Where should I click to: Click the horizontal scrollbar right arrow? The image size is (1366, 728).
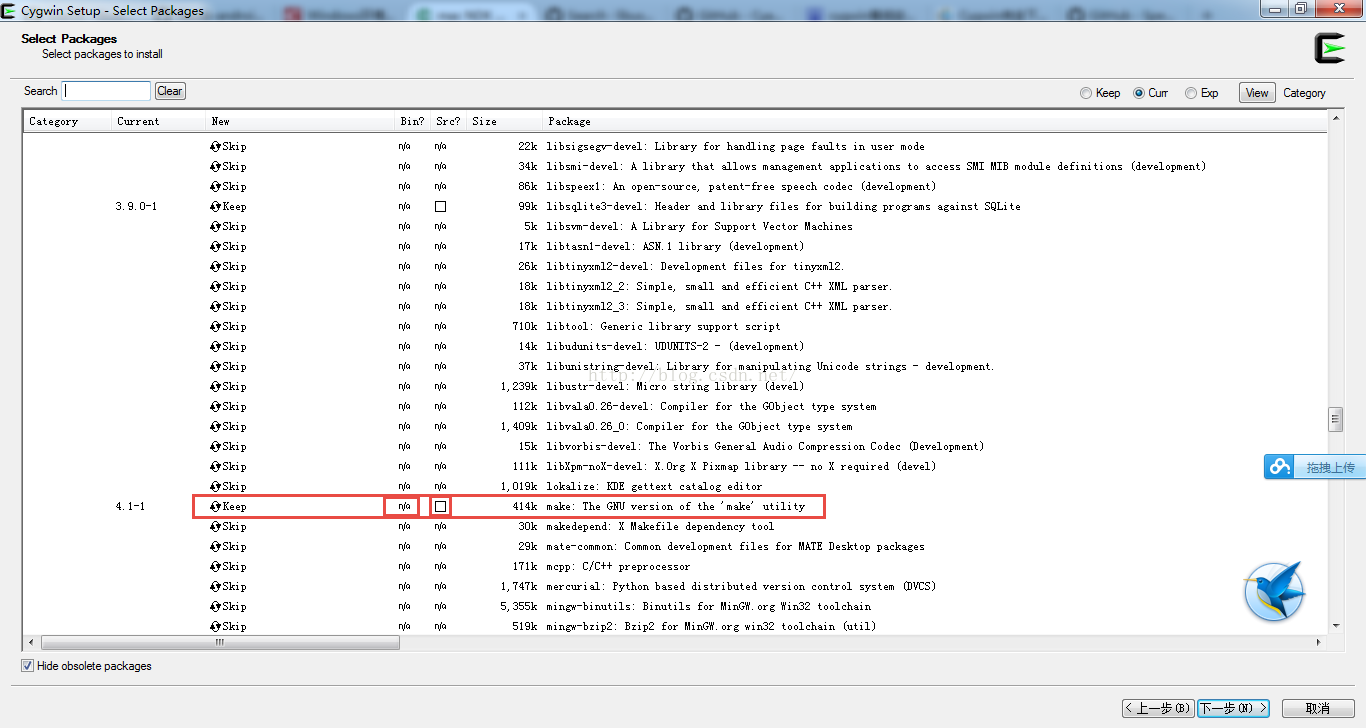[1320, 642]
